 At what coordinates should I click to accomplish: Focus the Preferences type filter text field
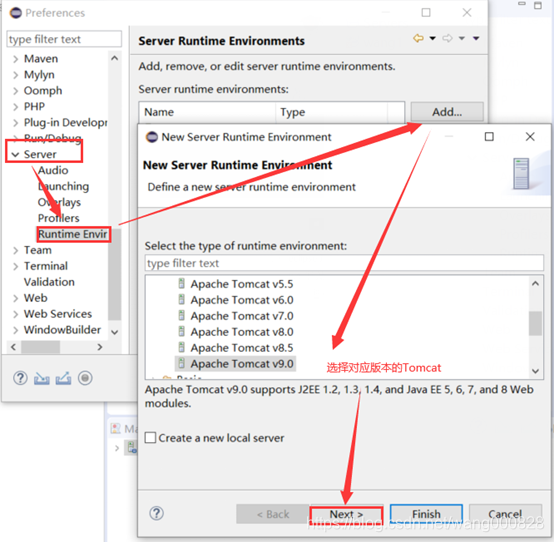(x=64, y=39)
